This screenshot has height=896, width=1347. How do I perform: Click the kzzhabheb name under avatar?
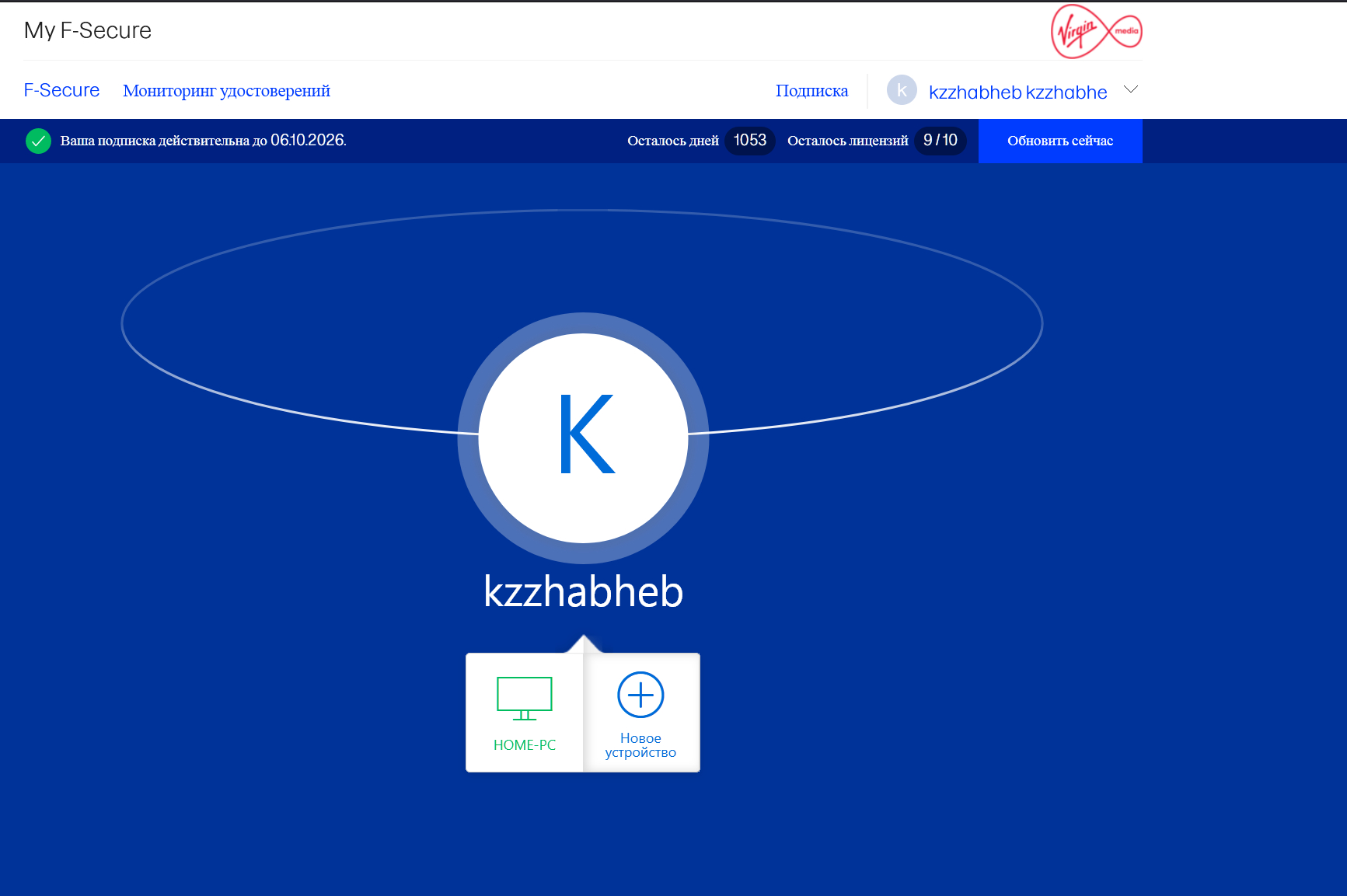tap(583, 592)
